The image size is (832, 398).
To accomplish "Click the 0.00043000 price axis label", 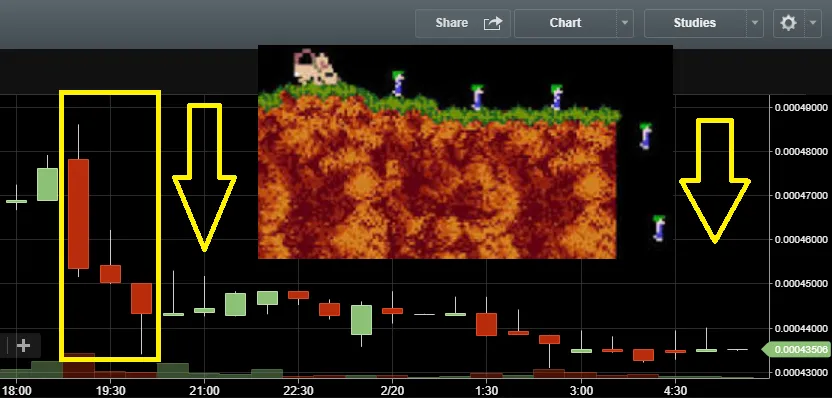I will (x=801, y=373).
